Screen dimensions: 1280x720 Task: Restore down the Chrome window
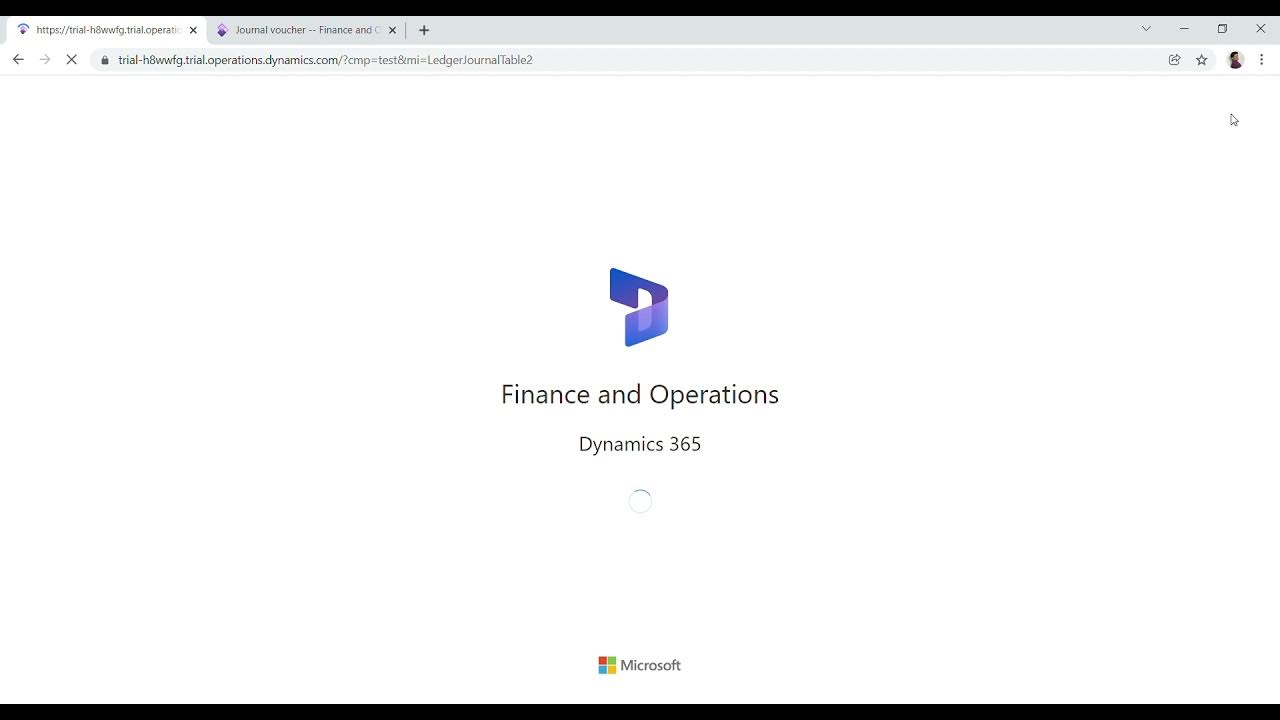pos(1222,29)
